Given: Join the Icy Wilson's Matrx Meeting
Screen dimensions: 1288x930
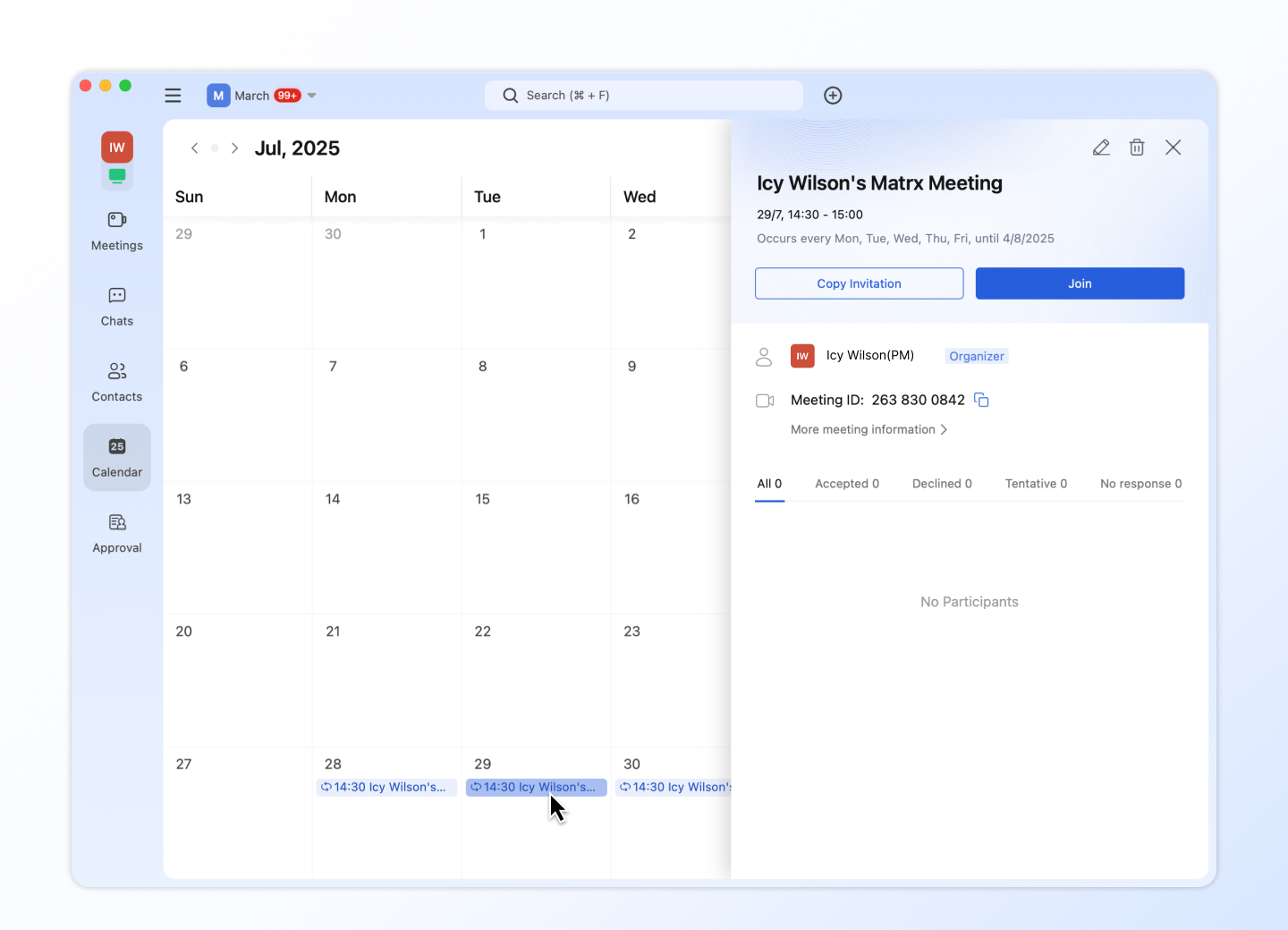Looking at the screenshot, I should click(x=1080, y=283).
